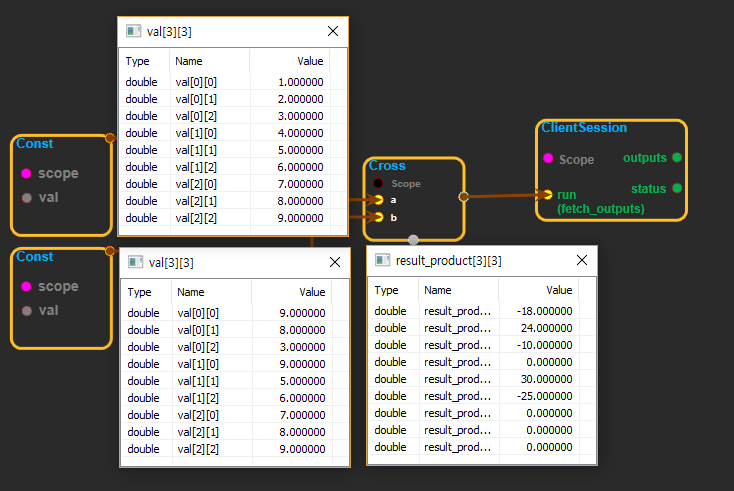Select input pin 'b' on Cross node

point(378,216)
